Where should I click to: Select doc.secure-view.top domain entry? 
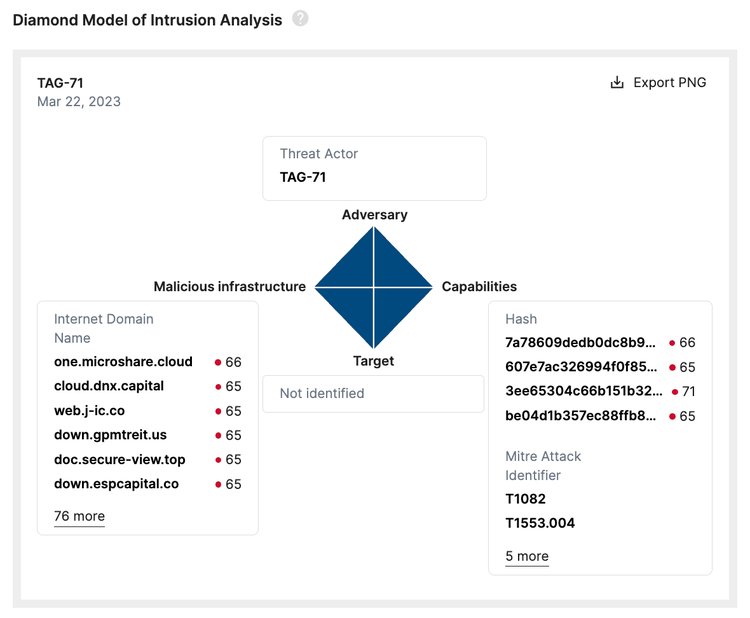point(120,460)
